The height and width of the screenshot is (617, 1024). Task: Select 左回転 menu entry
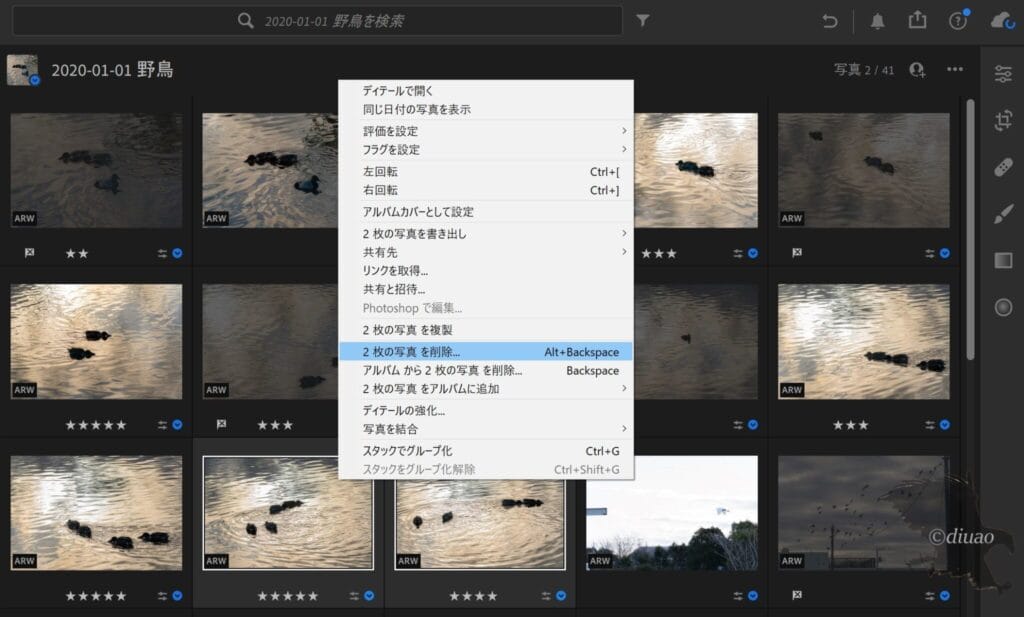pos(487,172)
